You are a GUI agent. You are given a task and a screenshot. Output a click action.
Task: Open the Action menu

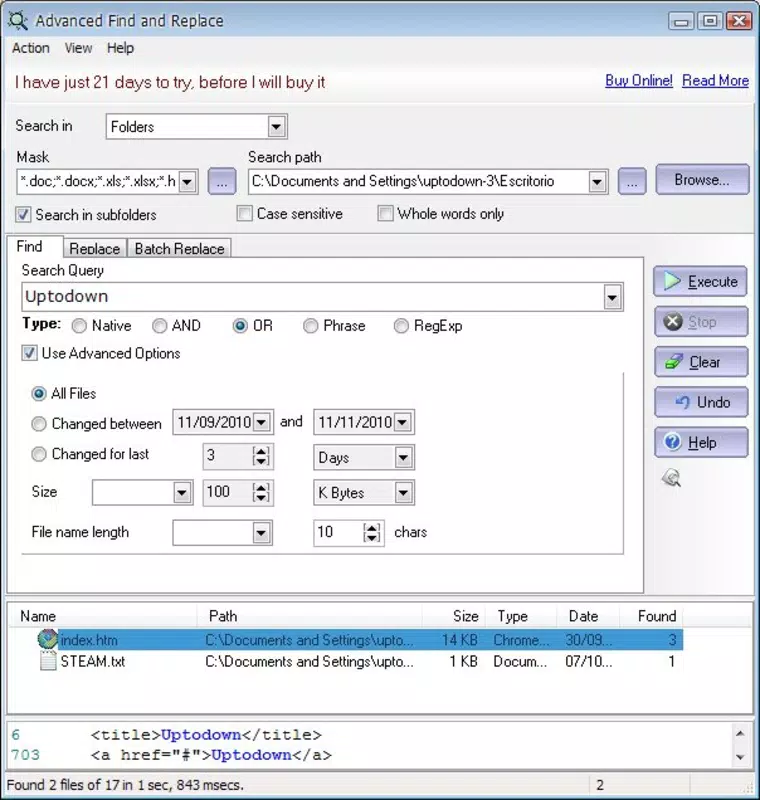(31, 48)
